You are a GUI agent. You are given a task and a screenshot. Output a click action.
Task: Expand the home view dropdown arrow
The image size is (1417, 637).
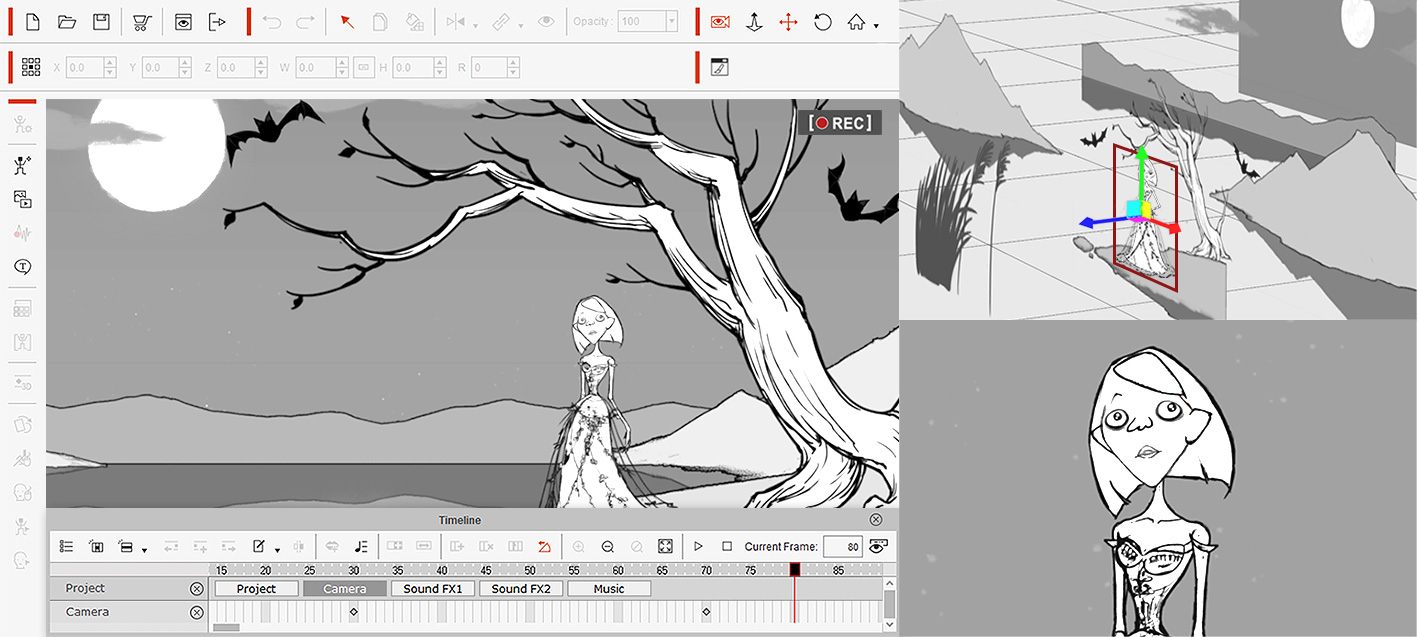click(876, 26)
